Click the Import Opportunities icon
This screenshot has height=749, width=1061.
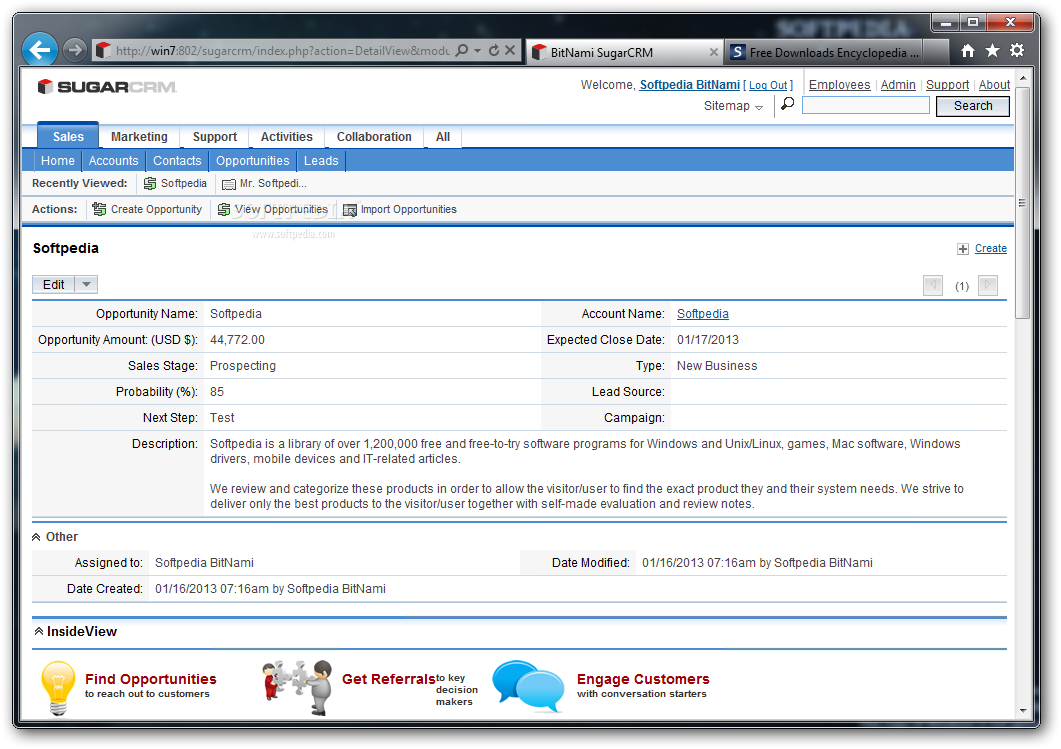[x=349, y=210]
